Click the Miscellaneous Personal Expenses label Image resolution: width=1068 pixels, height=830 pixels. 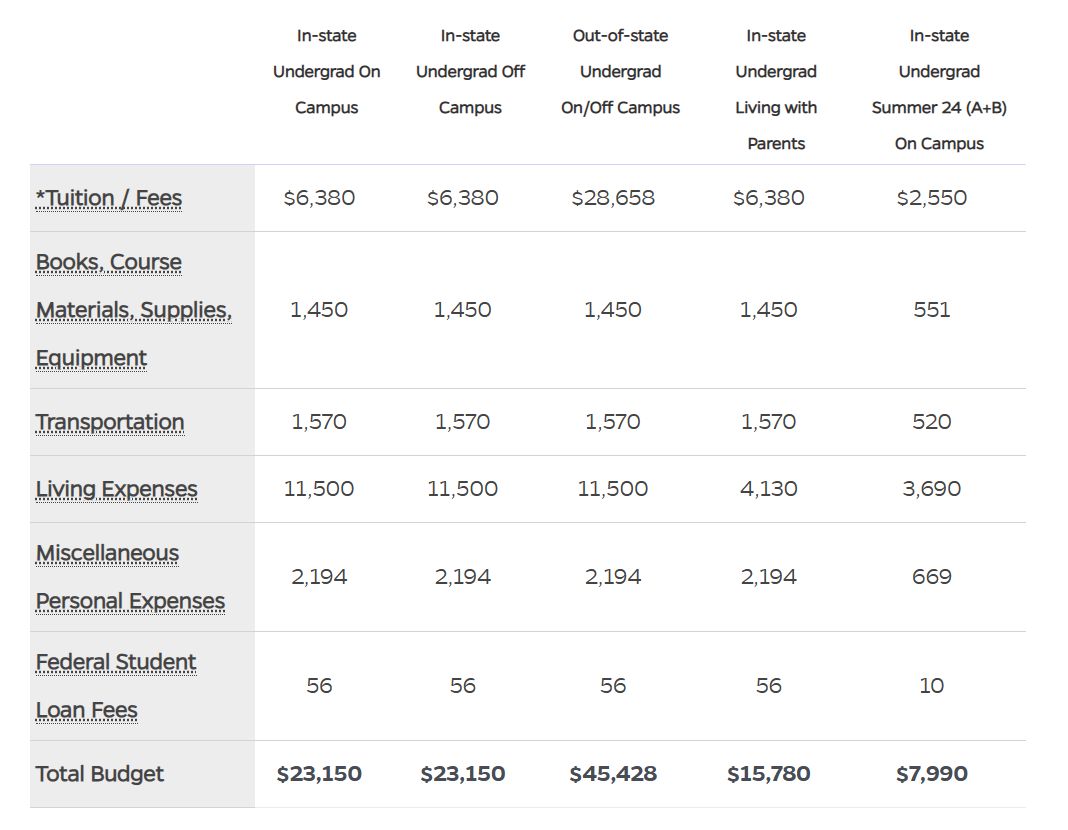(x=130, y=577)
